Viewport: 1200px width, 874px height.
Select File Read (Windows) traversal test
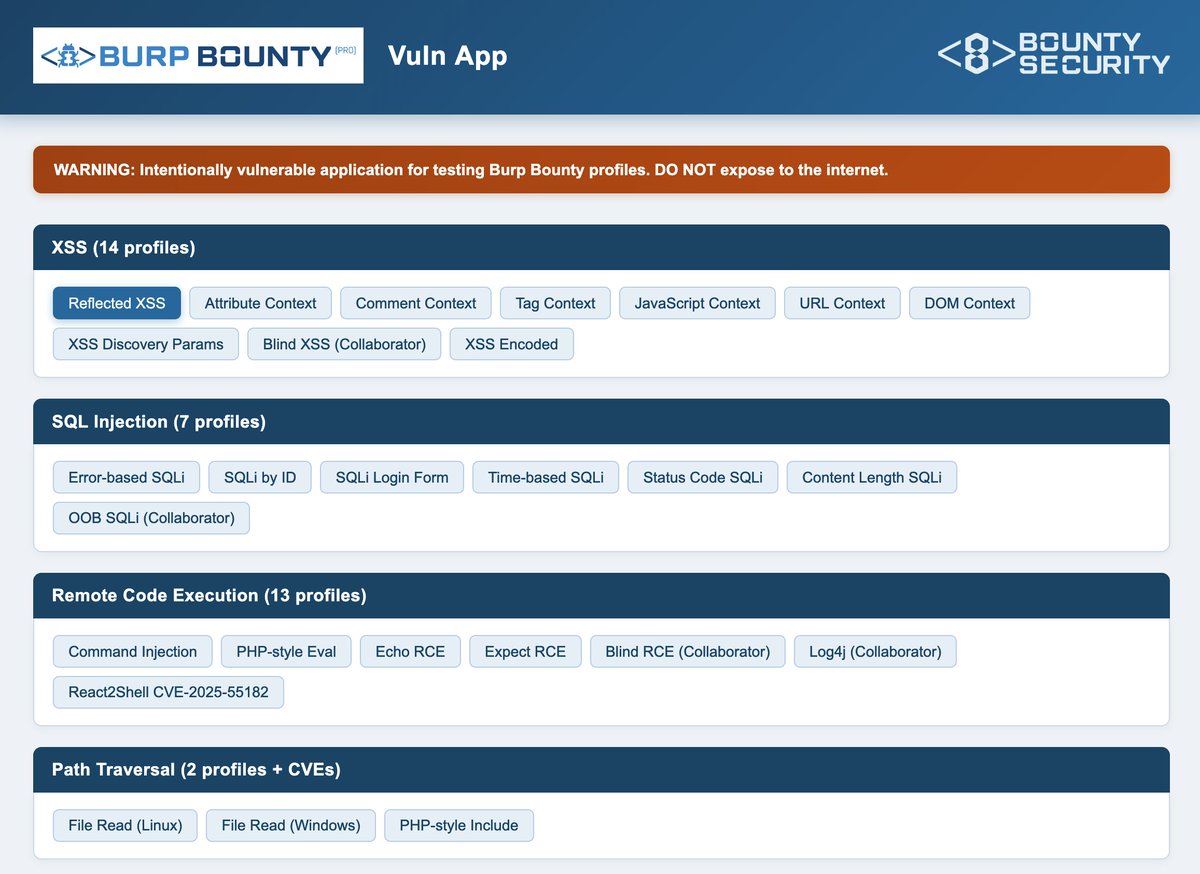290,825
